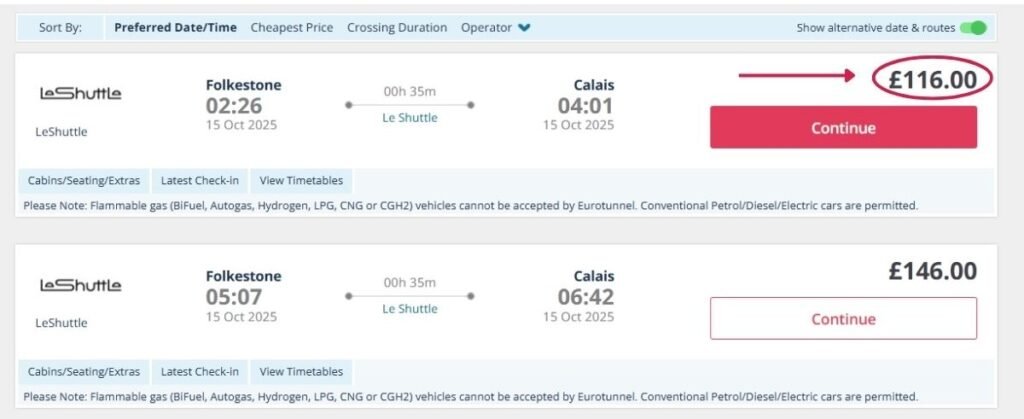Click the Le Shuttle link in second result
Image resolution: width=1024 pixels, height=419 pixels.
pos(410,309)
